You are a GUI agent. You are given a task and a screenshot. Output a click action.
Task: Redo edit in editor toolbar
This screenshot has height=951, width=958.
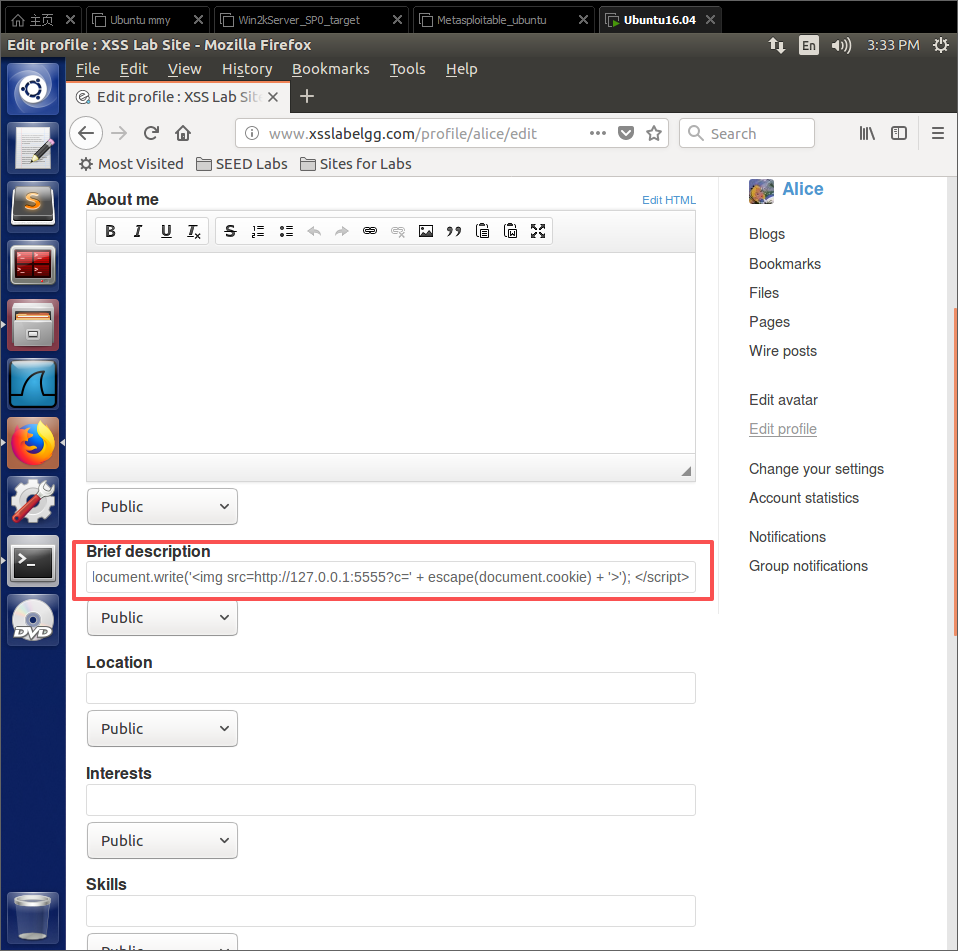342,231
